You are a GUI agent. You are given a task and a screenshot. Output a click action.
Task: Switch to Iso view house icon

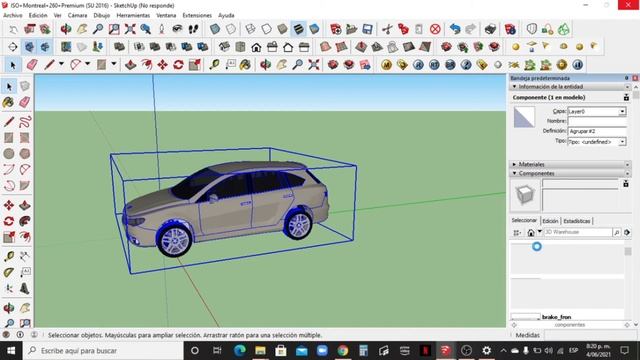click(x=224, y=47)
